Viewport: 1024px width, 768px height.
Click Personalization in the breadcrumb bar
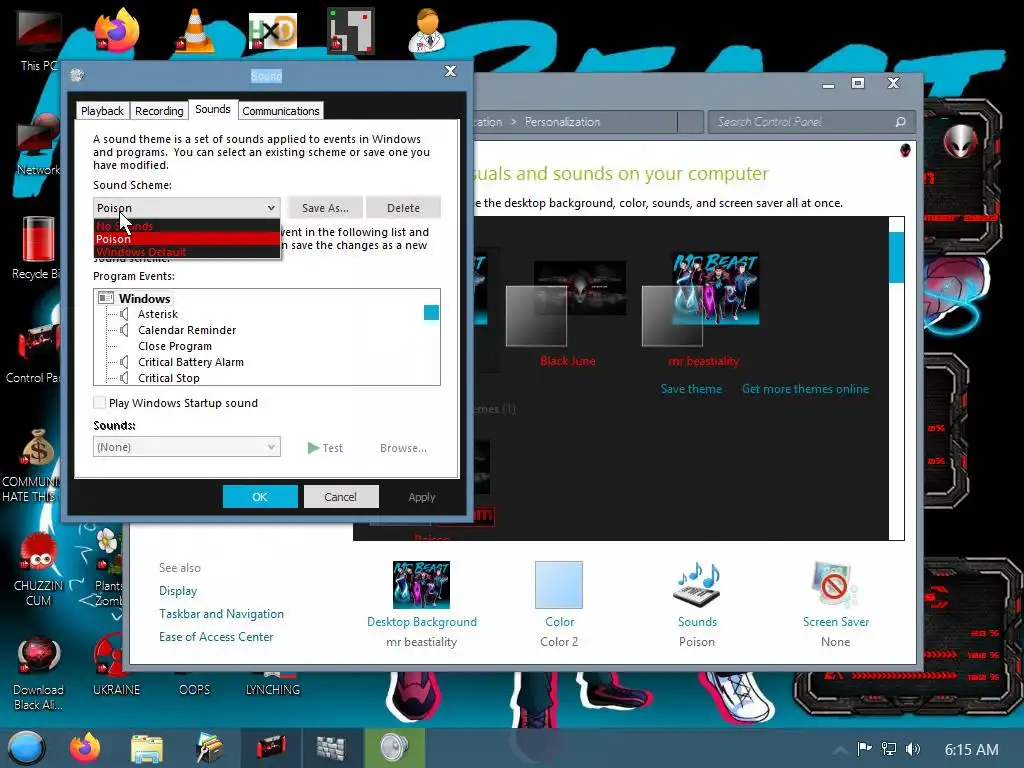(x=562, y=121)
